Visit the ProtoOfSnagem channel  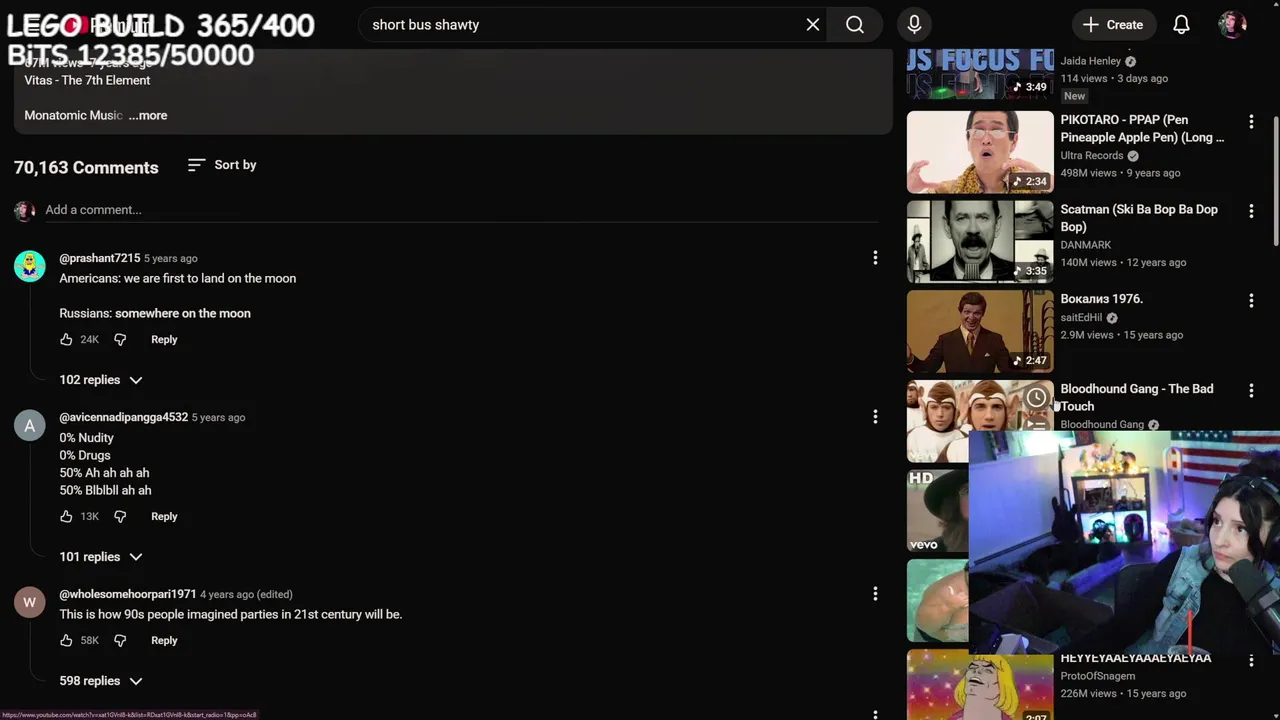pyautogui.click(x=1098, y=676)
